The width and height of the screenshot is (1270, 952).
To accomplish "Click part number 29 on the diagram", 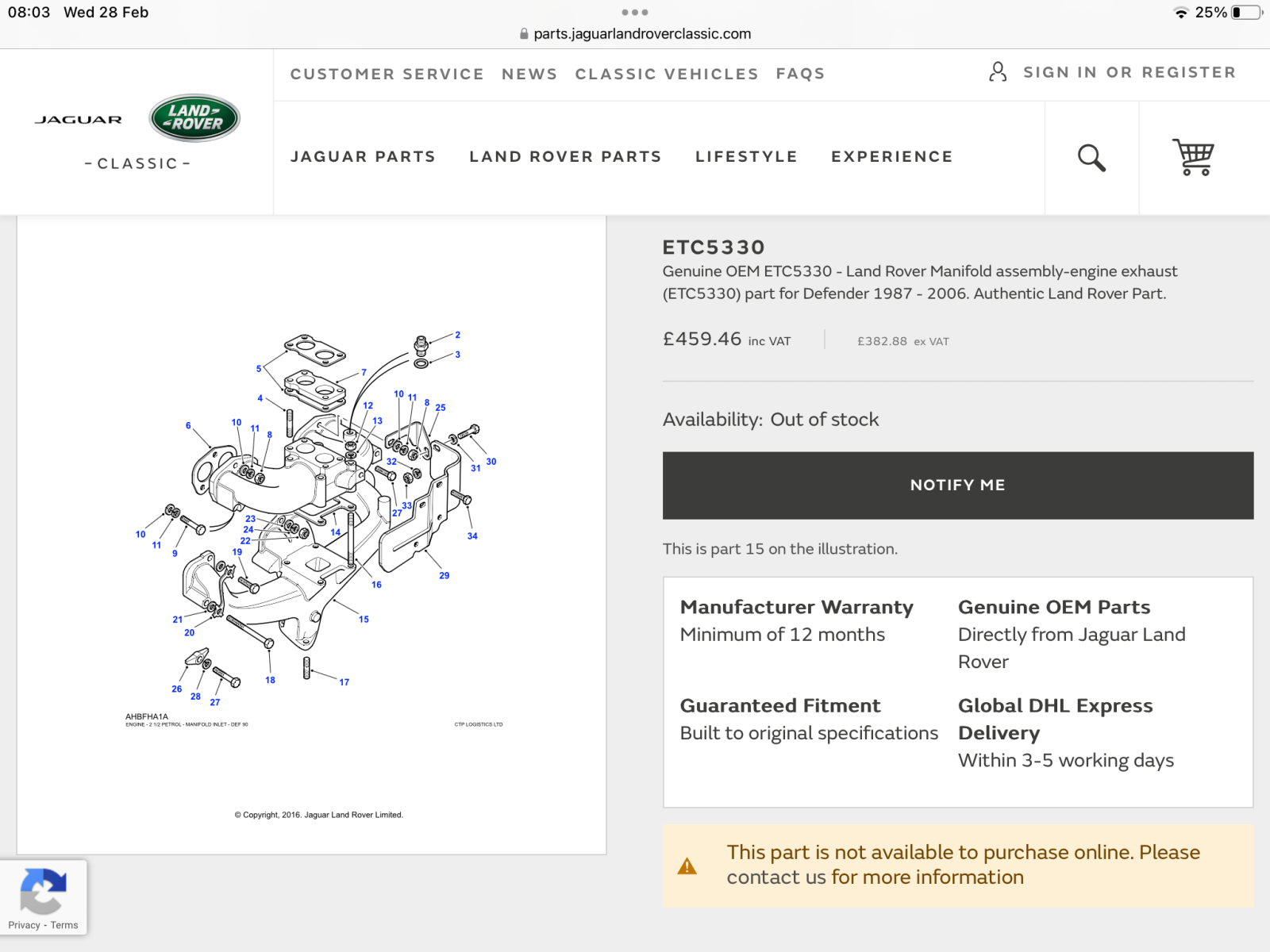I will (x=444, y=575).
